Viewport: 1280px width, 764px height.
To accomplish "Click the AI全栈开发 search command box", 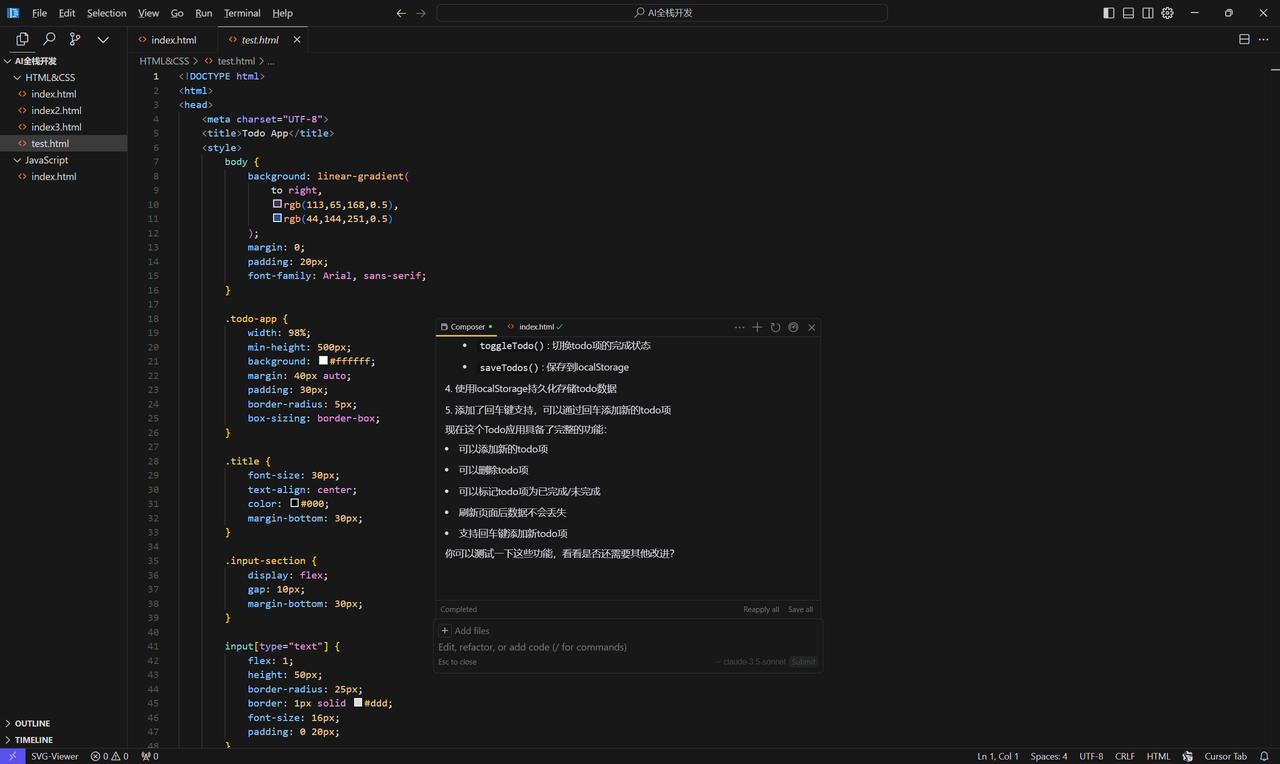I will click(662, 13).
